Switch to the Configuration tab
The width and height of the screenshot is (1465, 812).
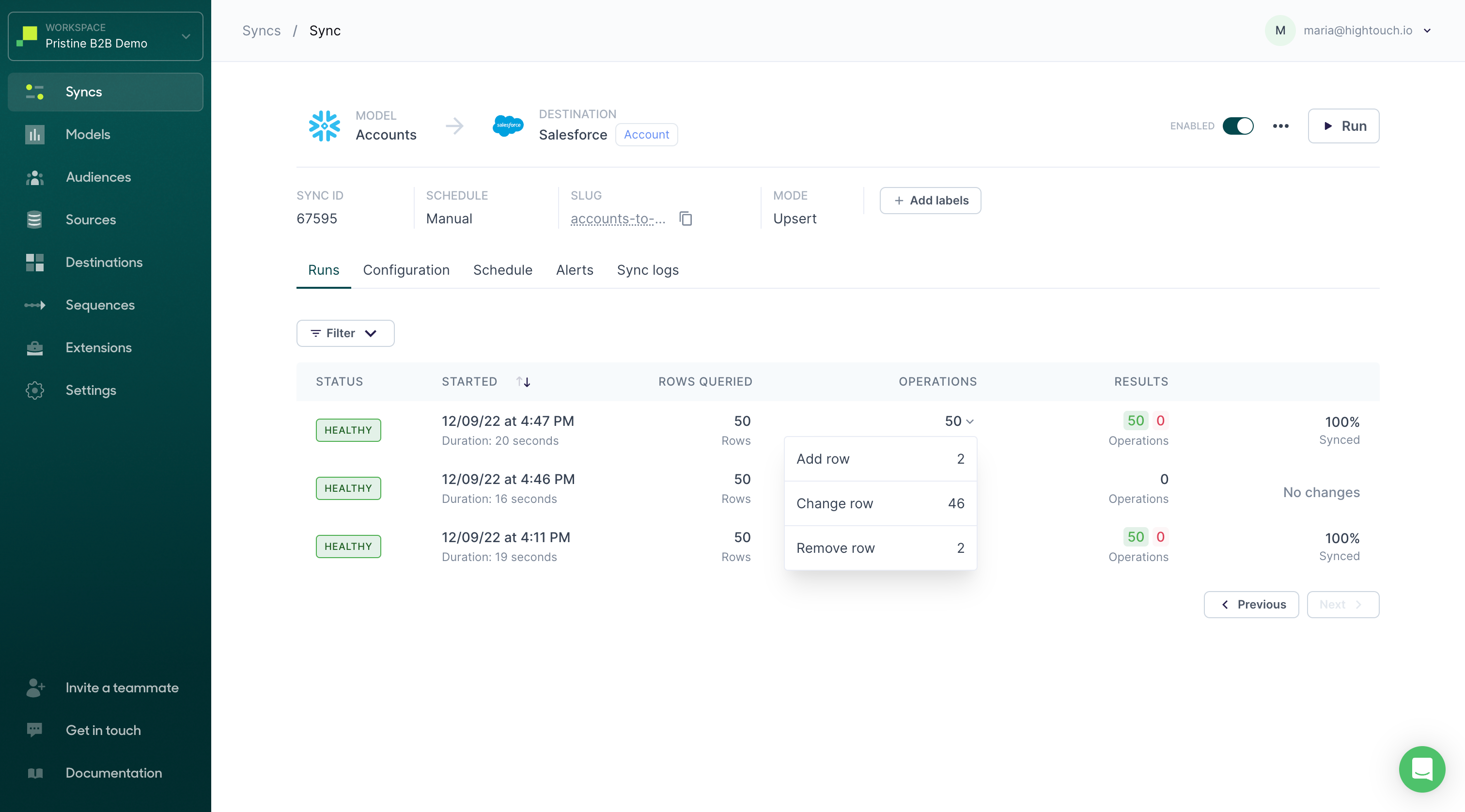[406, 270]
